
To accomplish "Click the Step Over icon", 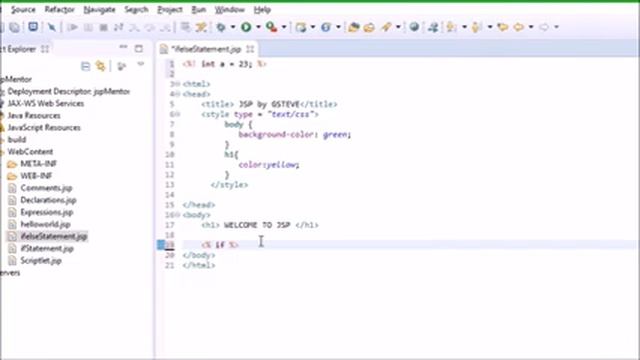I will (149, 27).
